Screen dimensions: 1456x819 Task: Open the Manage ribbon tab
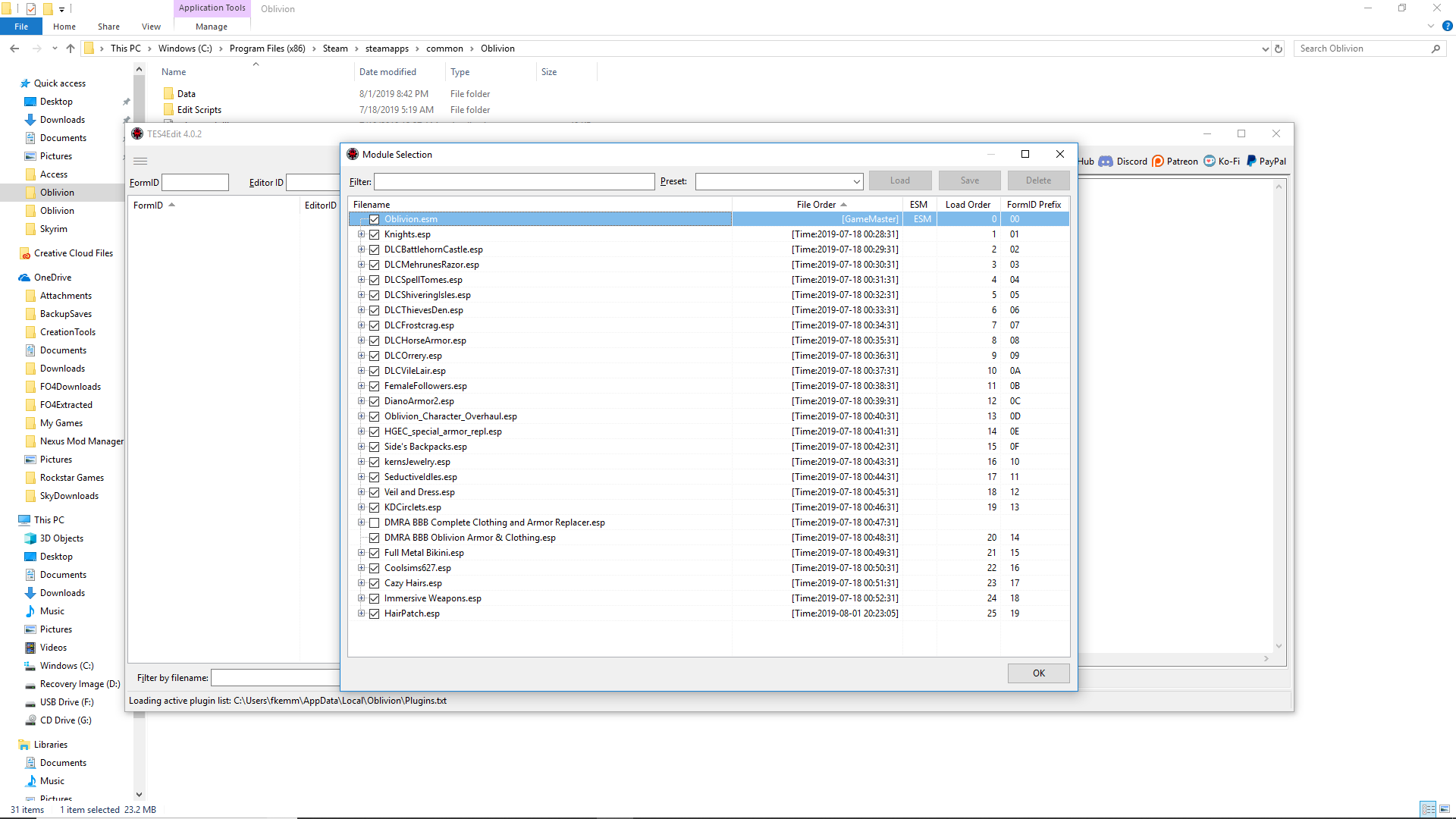point(212,27)
